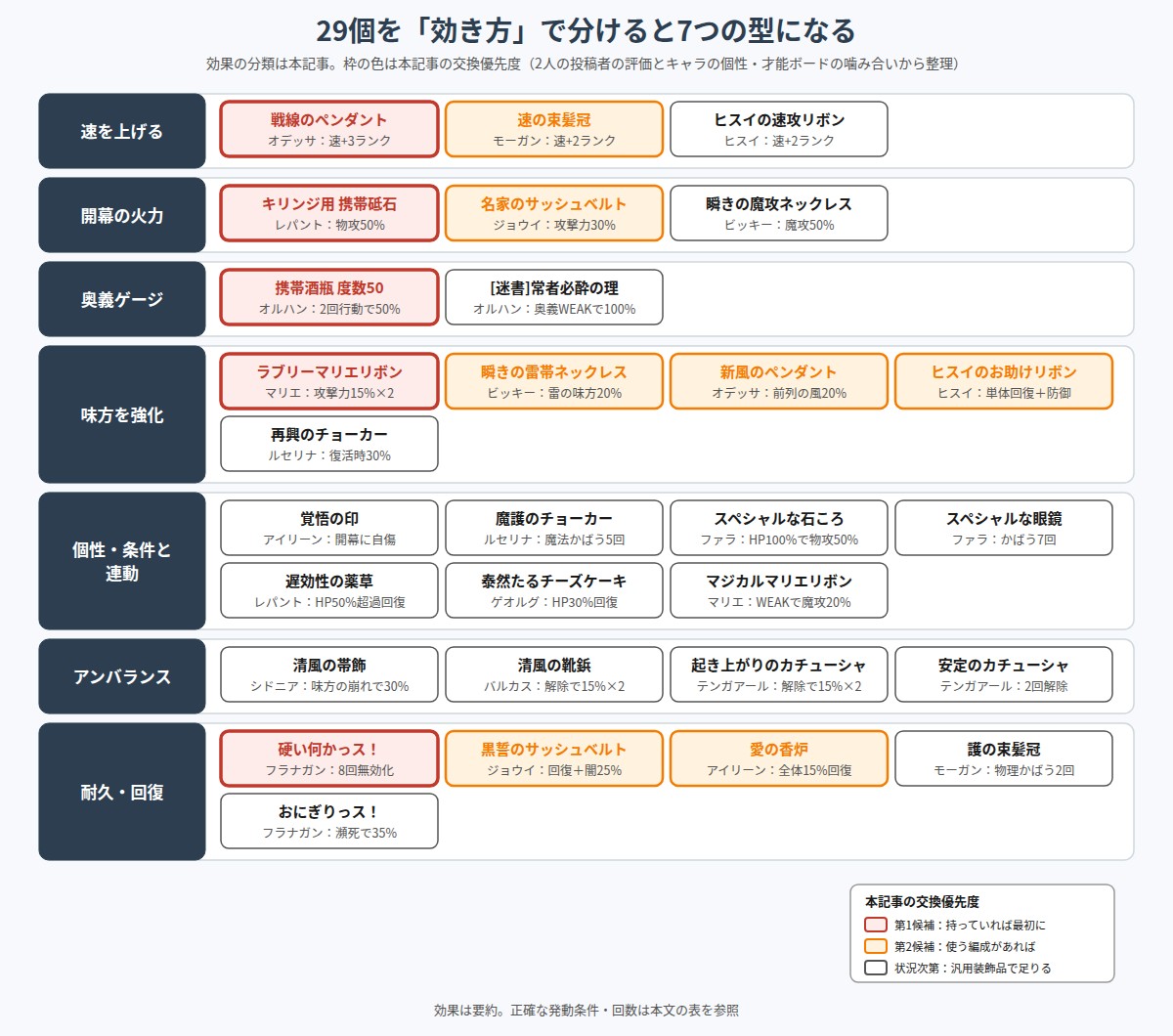This screenshot has height=1036, width=1173.
Task: Click the 味方を強化 category header
Action: pyautogui.click(x=122, y=414)
